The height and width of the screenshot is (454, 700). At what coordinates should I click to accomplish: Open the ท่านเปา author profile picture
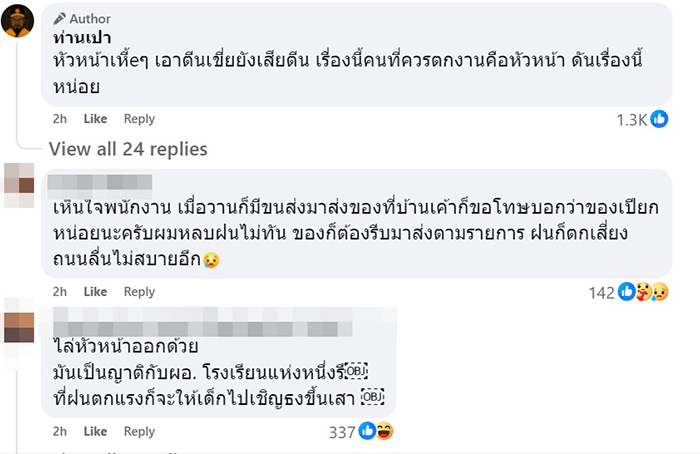(x=18, y=20)
